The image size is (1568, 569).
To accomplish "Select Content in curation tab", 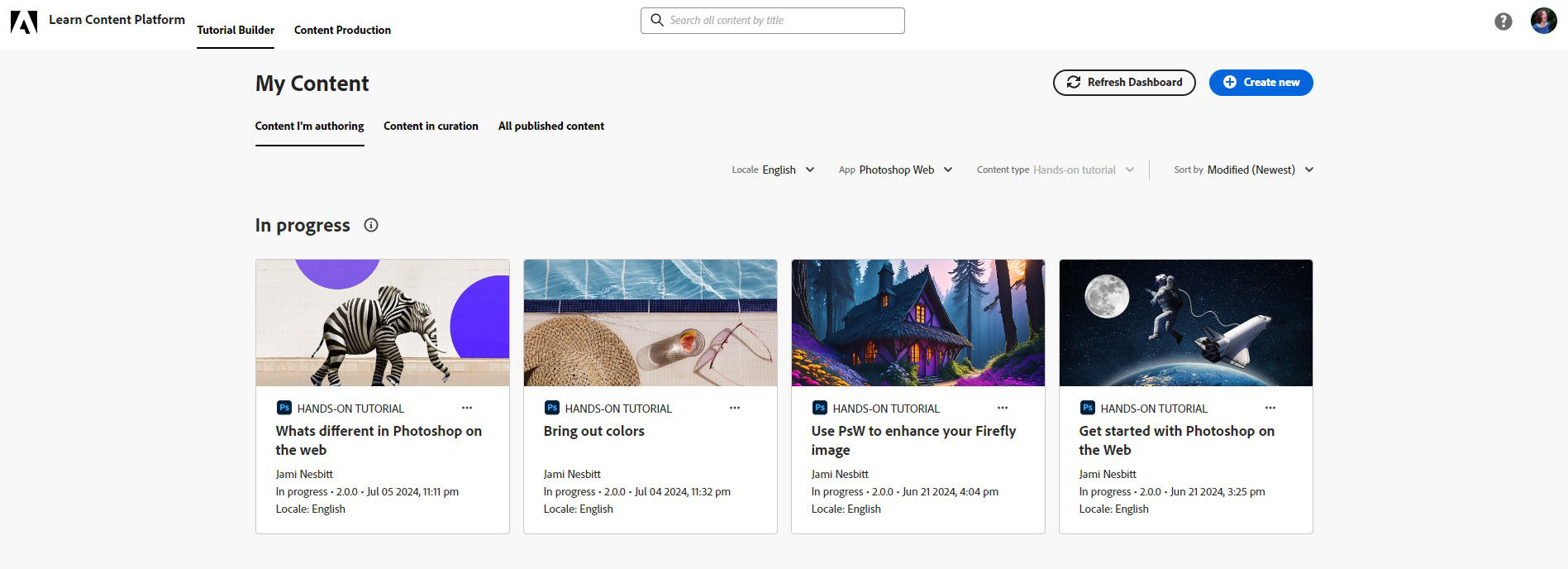I will coord(431,126).
